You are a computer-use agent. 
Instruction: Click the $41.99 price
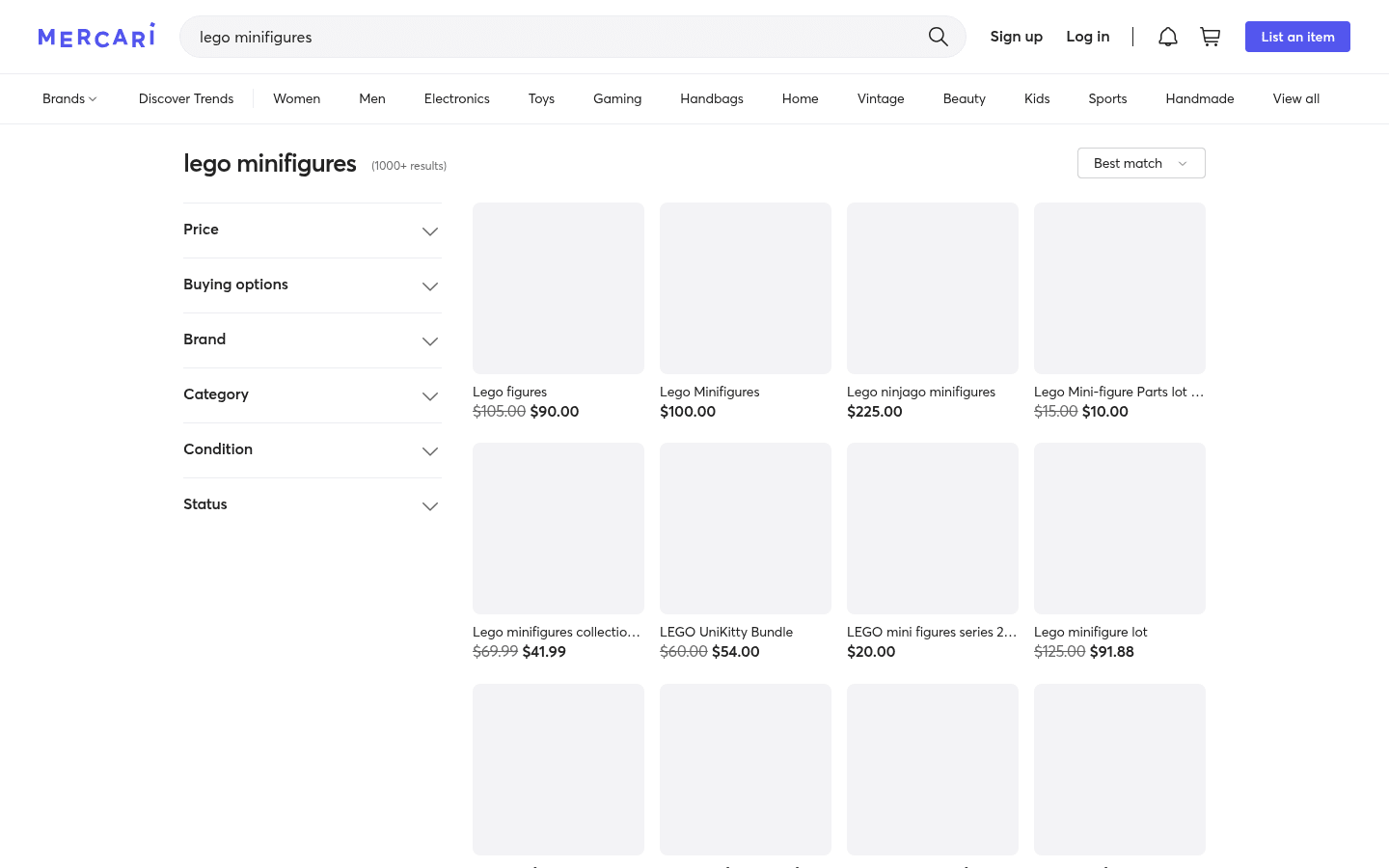544,652
